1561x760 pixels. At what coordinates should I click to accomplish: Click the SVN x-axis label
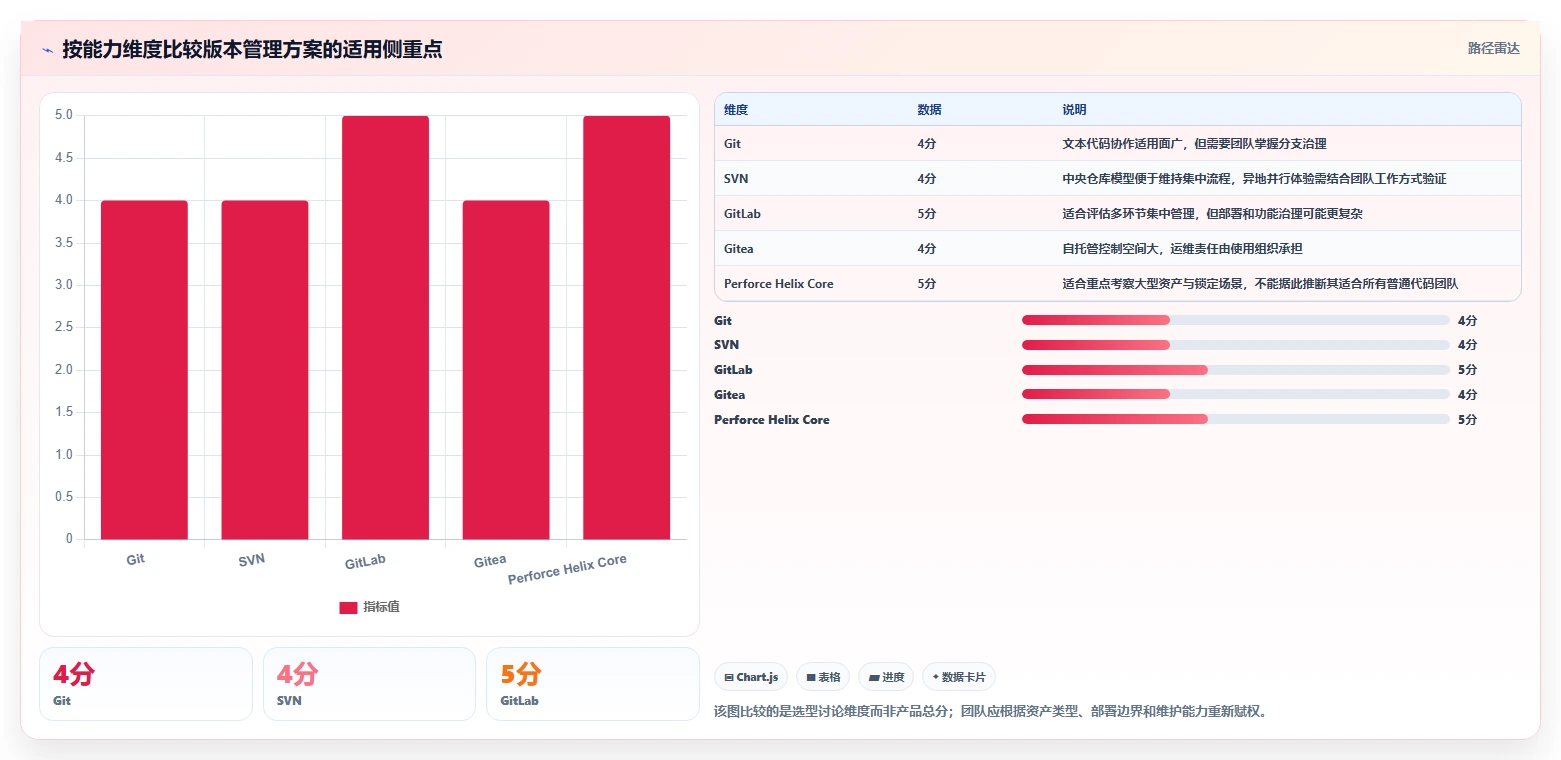click(252, 560)
